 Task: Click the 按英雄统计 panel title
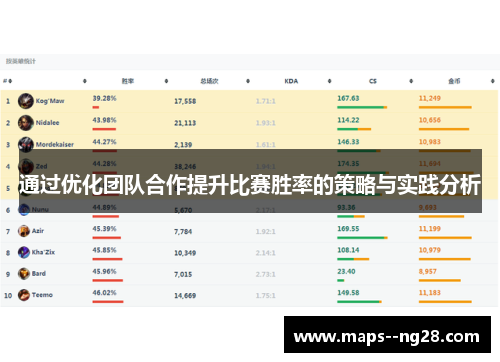(21, 61)
